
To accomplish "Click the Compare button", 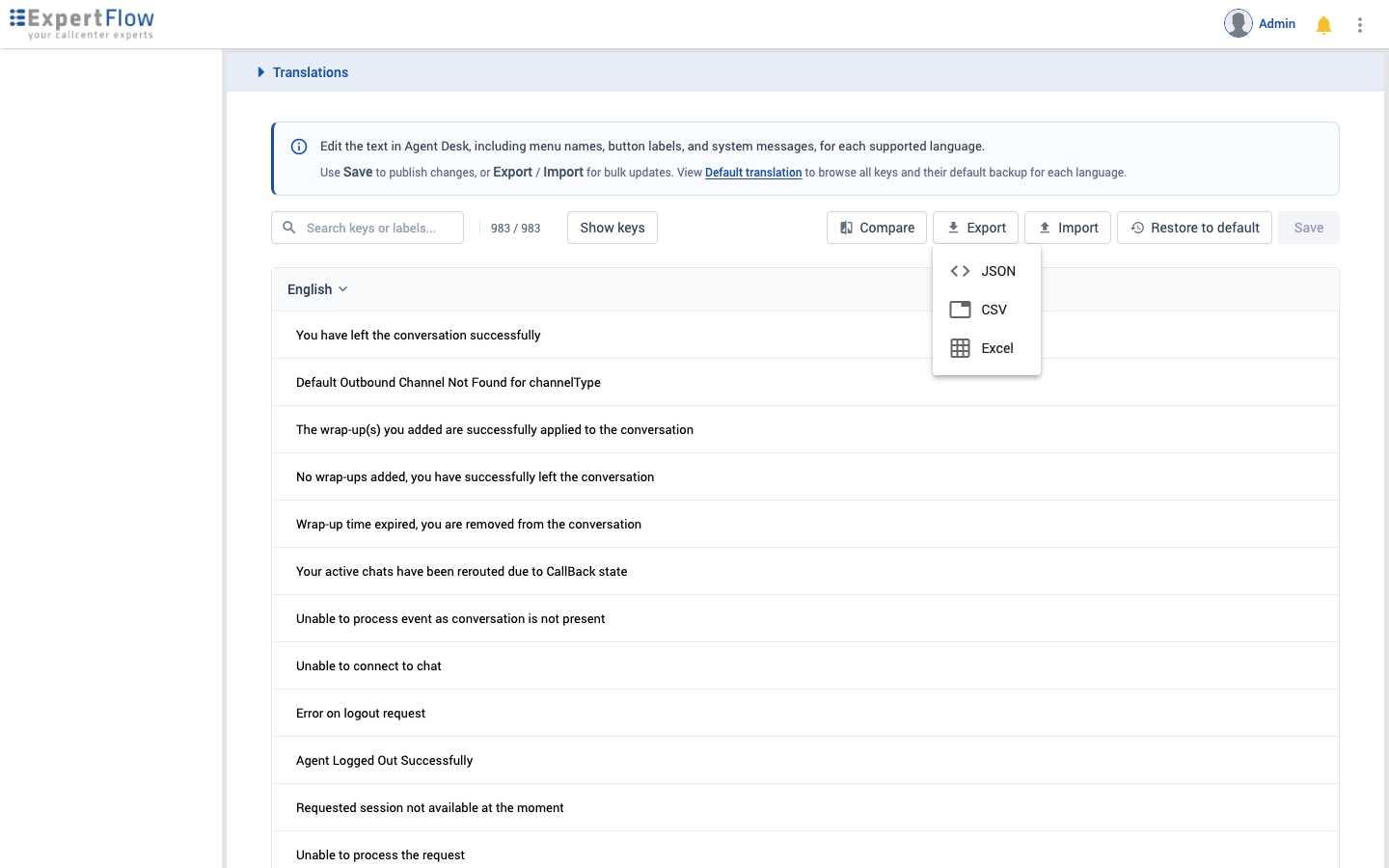I will [877, 228].
